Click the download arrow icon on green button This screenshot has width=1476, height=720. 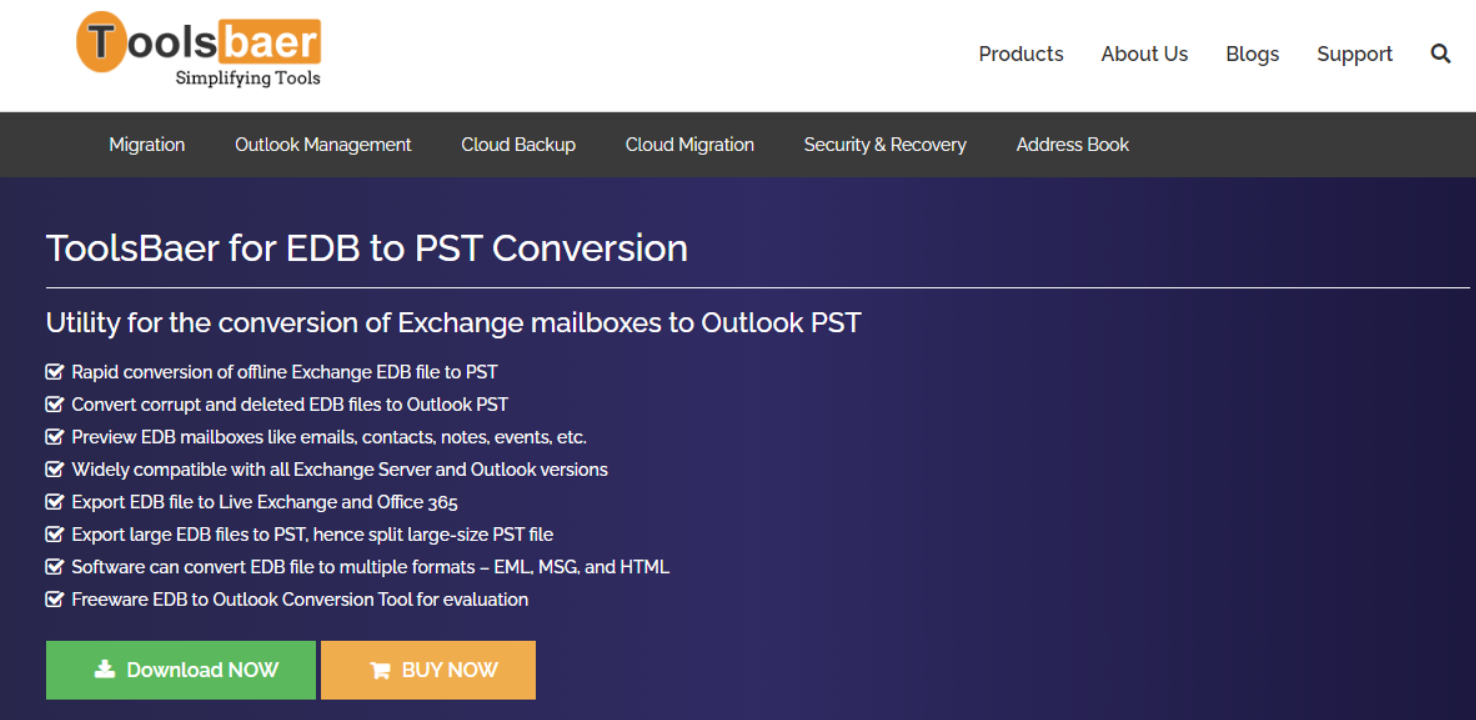tap(104, 669)
